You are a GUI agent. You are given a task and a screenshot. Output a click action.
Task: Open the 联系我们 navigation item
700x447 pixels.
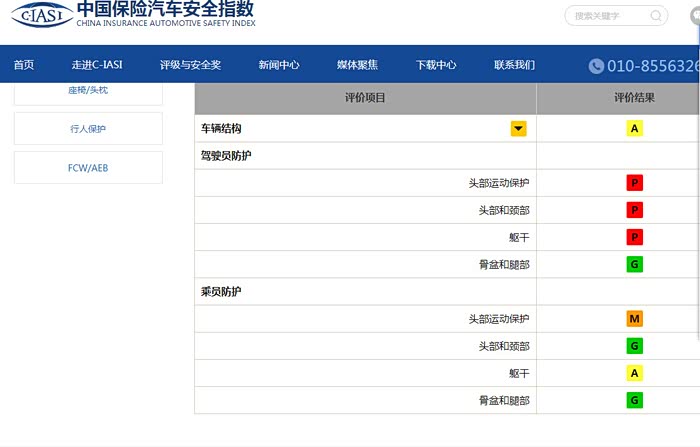(514, 65)
